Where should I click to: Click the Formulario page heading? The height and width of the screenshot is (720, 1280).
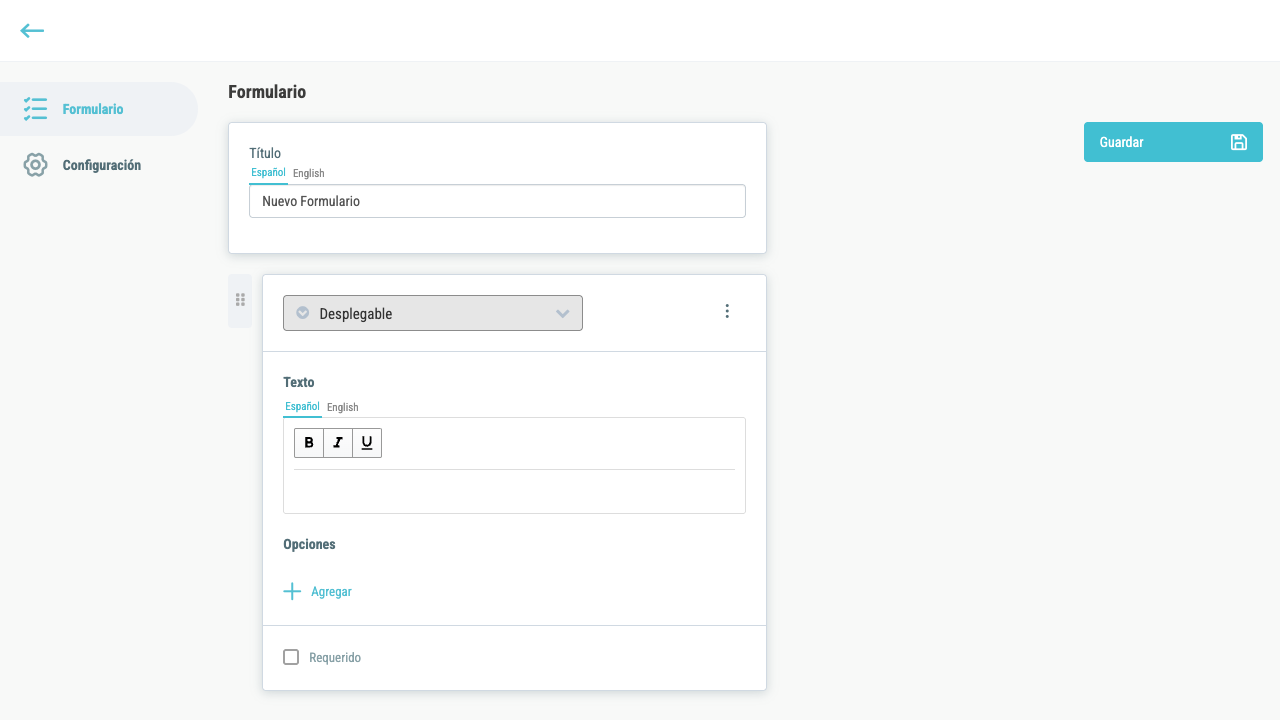point(267,92)
